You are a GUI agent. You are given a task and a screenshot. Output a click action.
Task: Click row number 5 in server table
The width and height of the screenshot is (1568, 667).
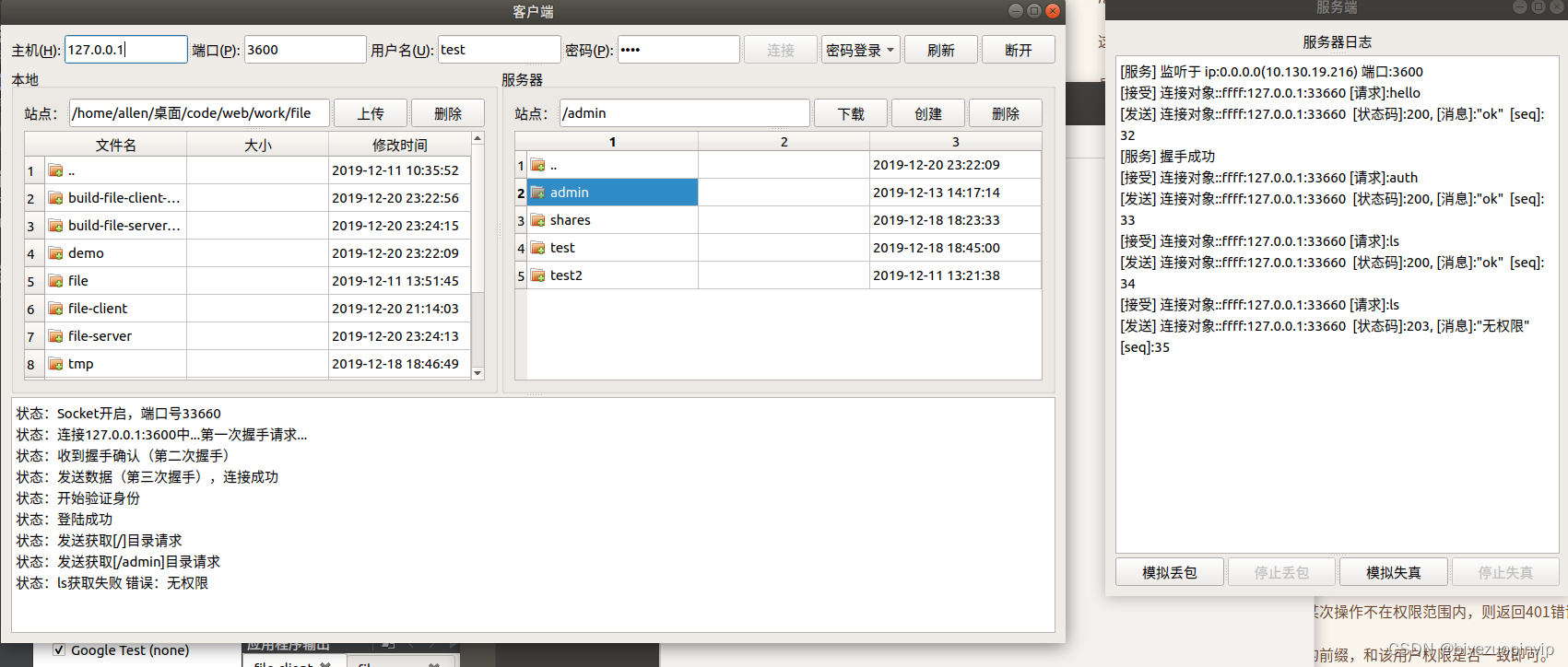521,275
